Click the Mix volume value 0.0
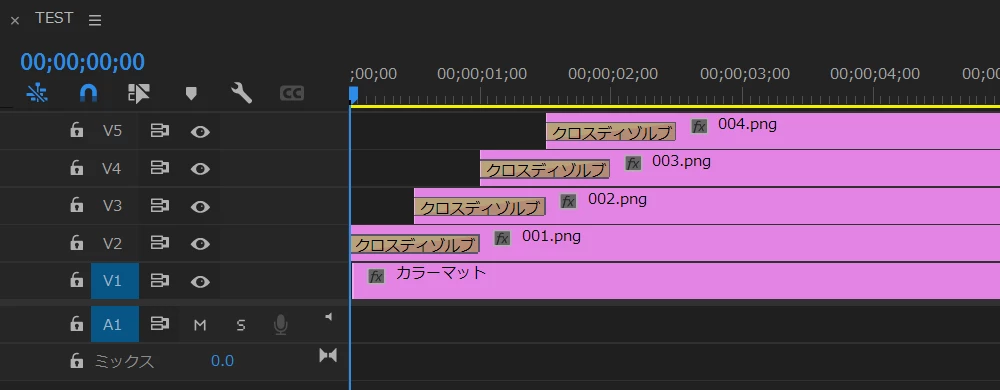This screenshot has height=390, width=1000. pyautogui.click(x=222, y=361)
